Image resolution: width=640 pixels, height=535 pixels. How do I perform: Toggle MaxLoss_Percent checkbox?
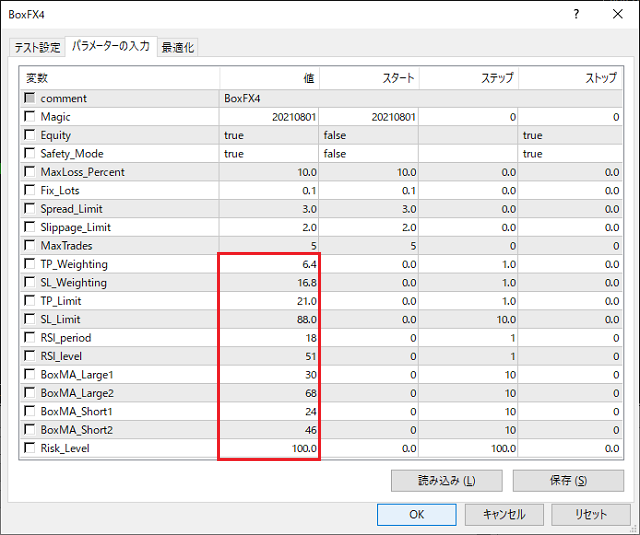(x=29, y=171)
